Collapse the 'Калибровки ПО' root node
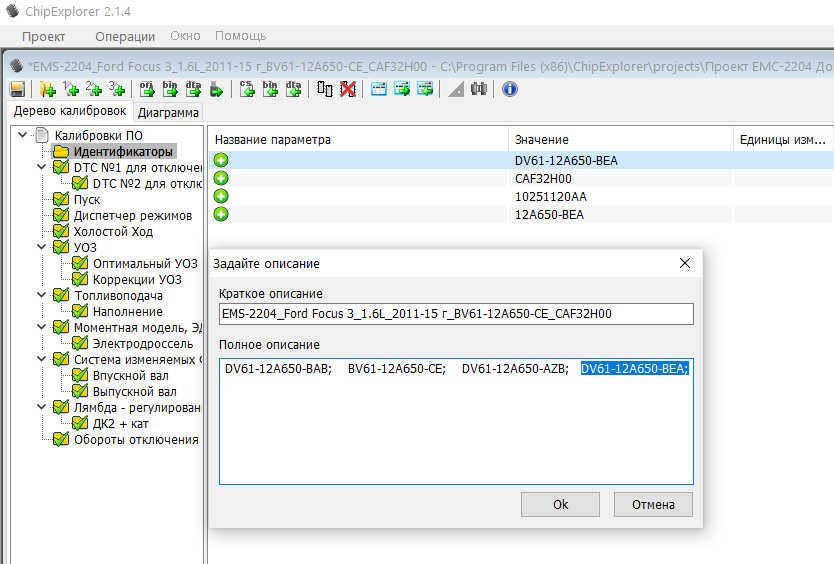The image size is (834, 564). [x=22, y=135]
